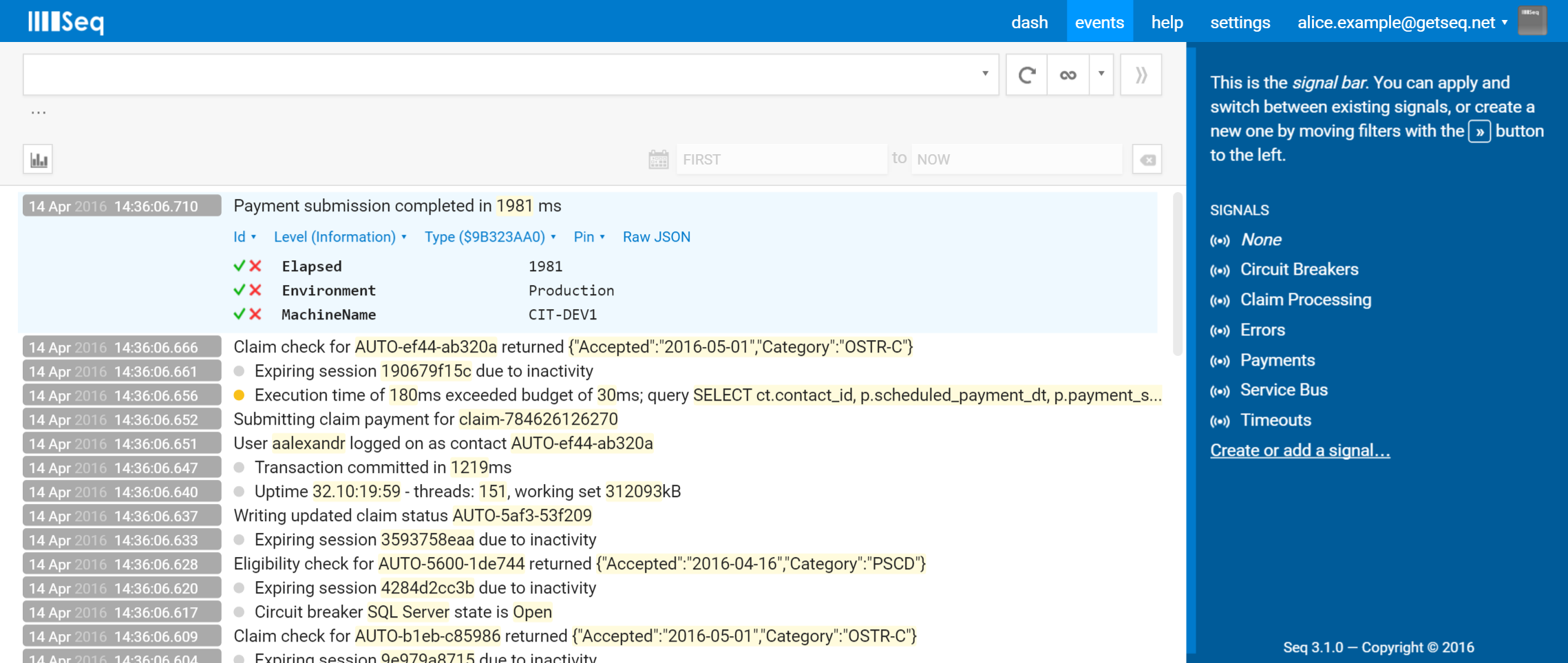The height and width of the screenshot is (663, 1568).
Task: Open the settings tab
Action: [x=1240, y=23]
